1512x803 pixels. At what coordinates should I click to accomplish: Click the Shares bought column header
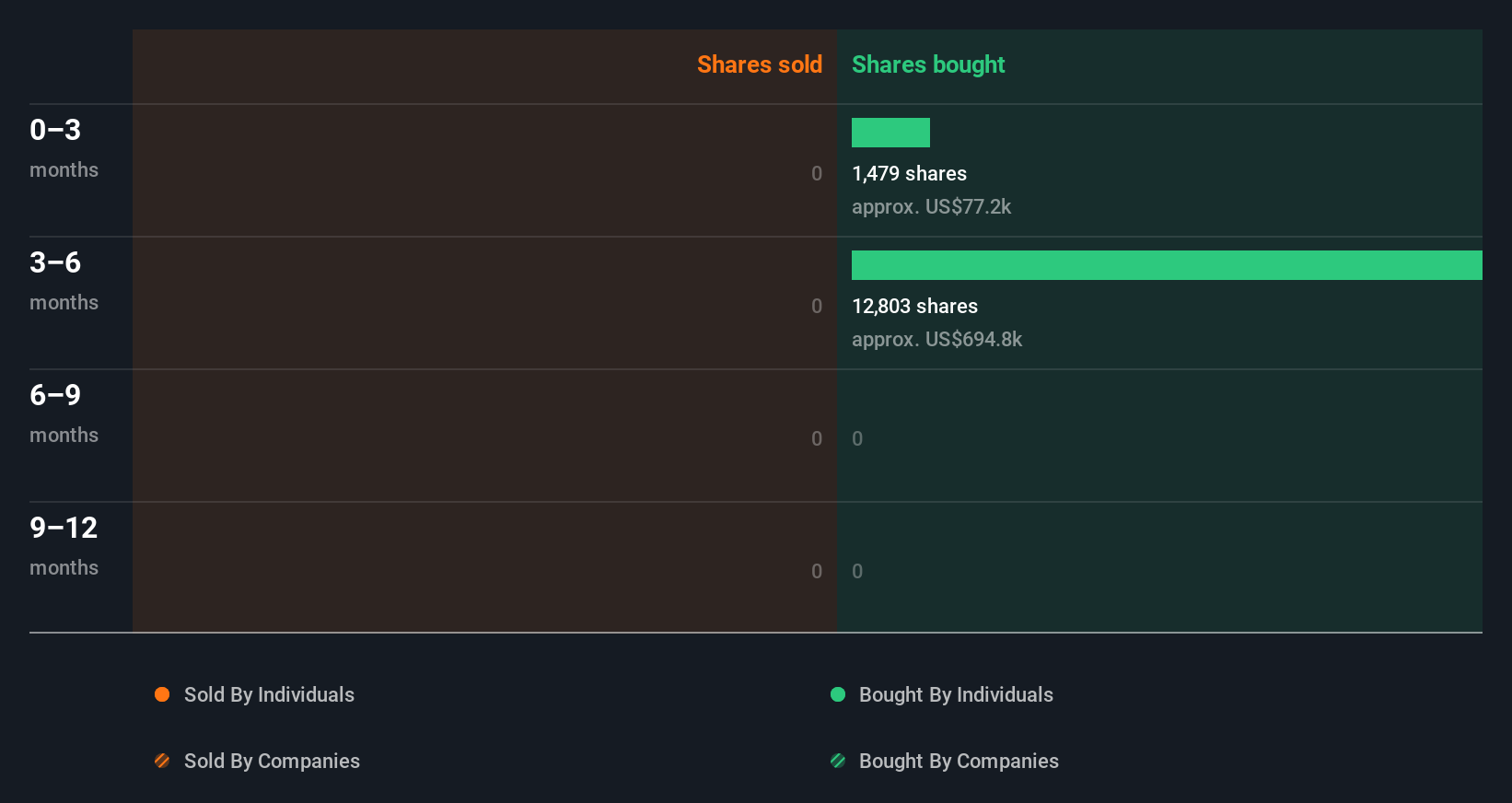point(928,64)
